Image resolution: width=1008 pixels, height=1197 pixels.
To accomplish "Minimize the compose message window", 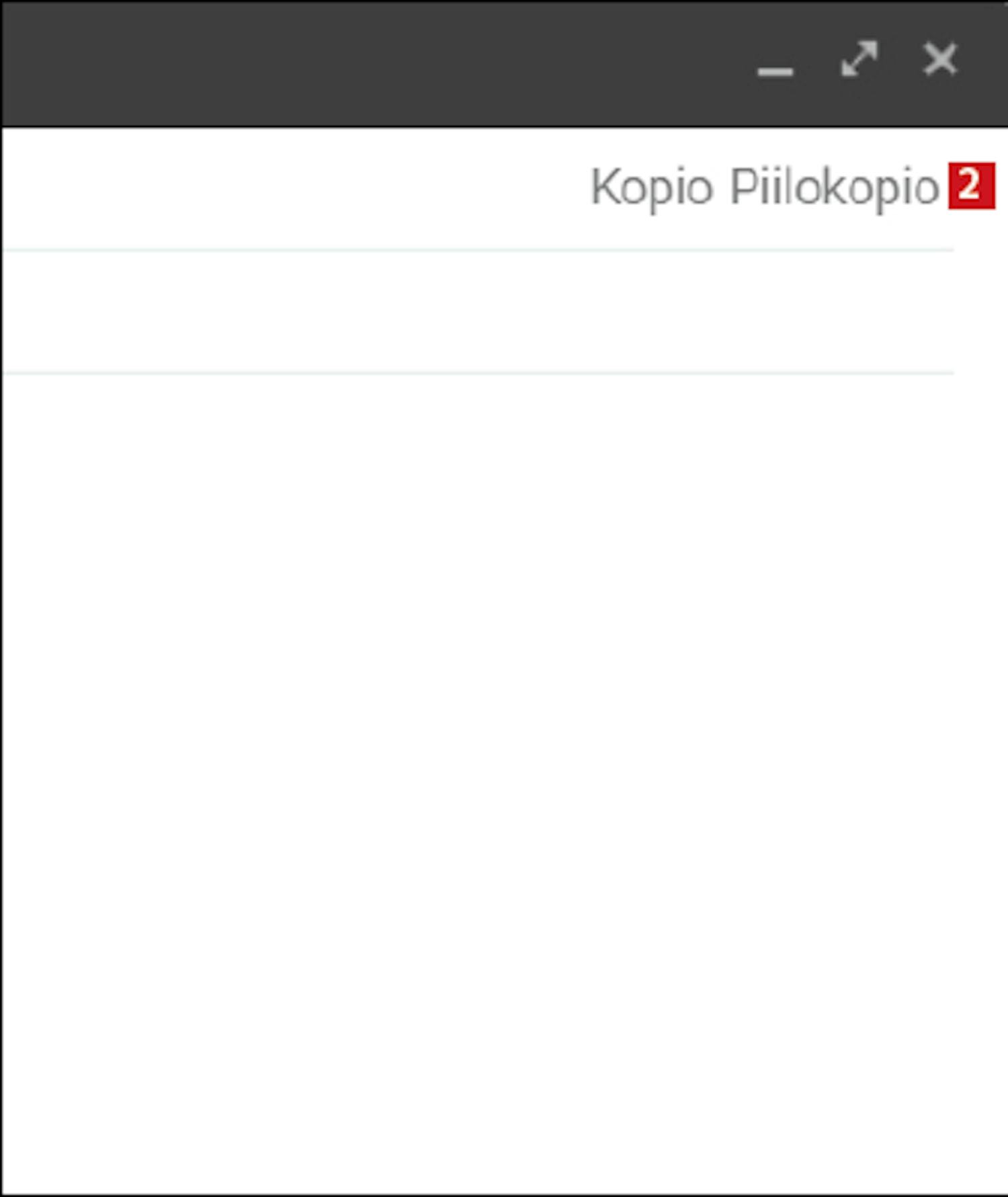I will (775, 70).
